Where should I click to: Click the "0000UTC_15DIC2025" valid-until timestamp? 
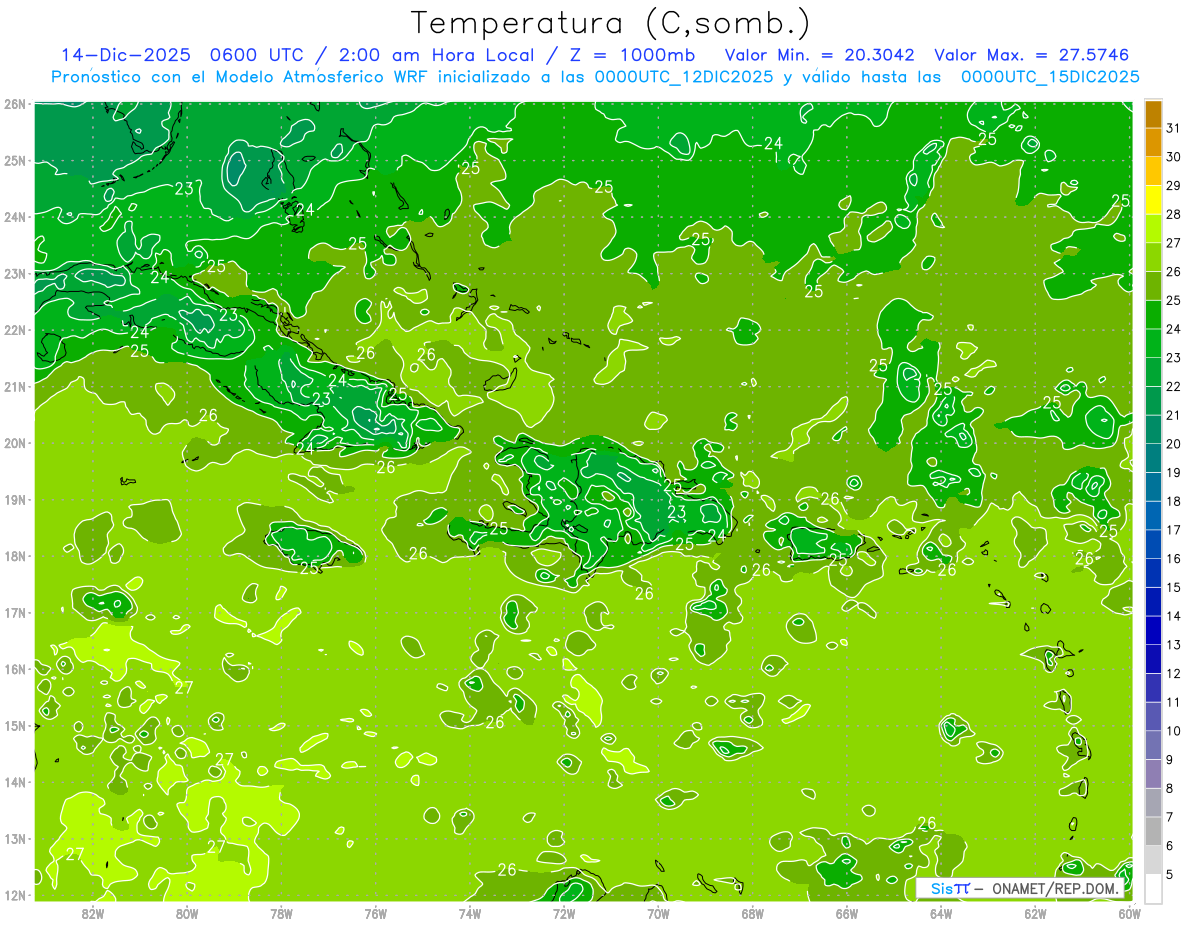tap(1050, 77)
